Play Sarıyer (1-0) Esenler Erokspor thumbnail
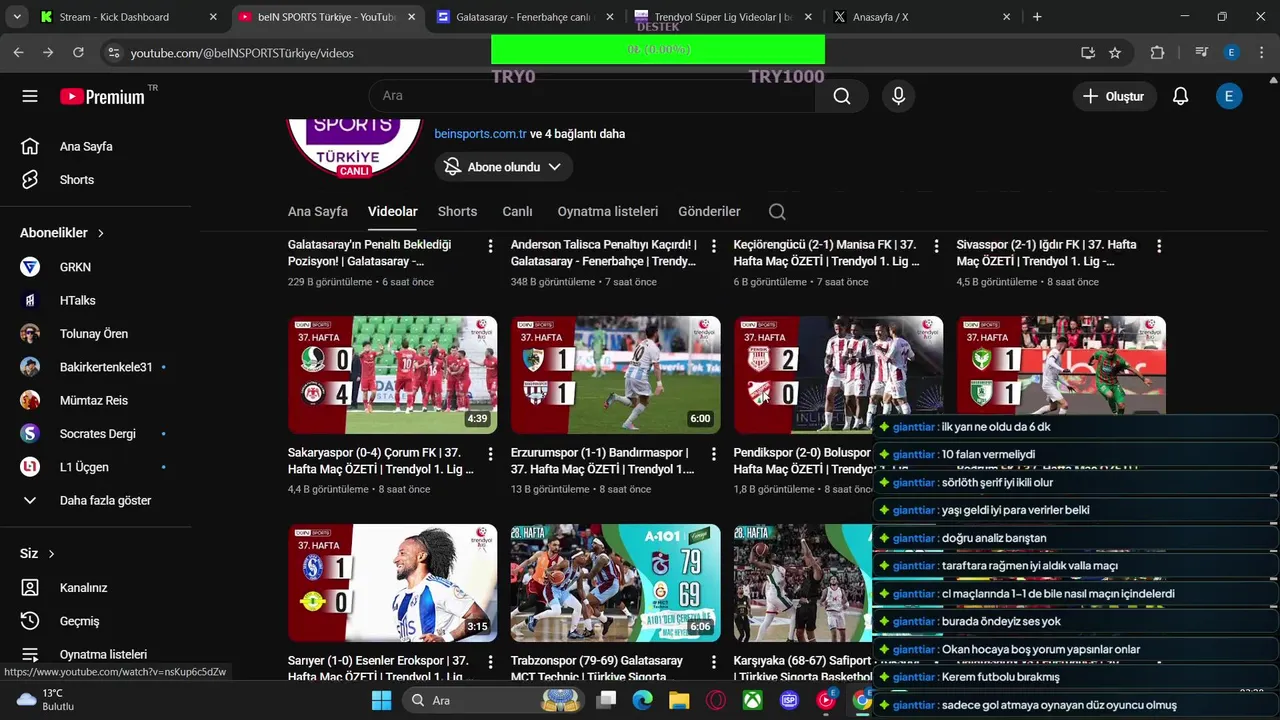The width and height of the screenshot is (1280, 720). (393, 583)
